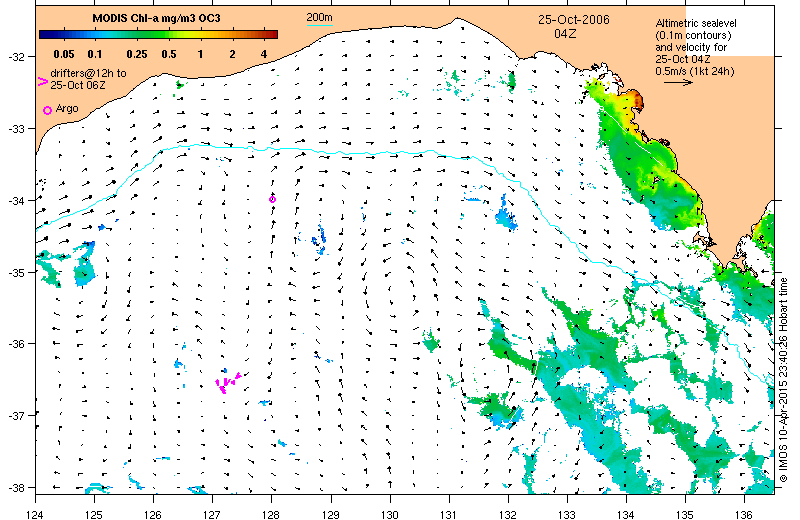The height and width of the screenshot is (520, 800).
Task: Click the cyan line sample under 200m label
Action: 319,25
